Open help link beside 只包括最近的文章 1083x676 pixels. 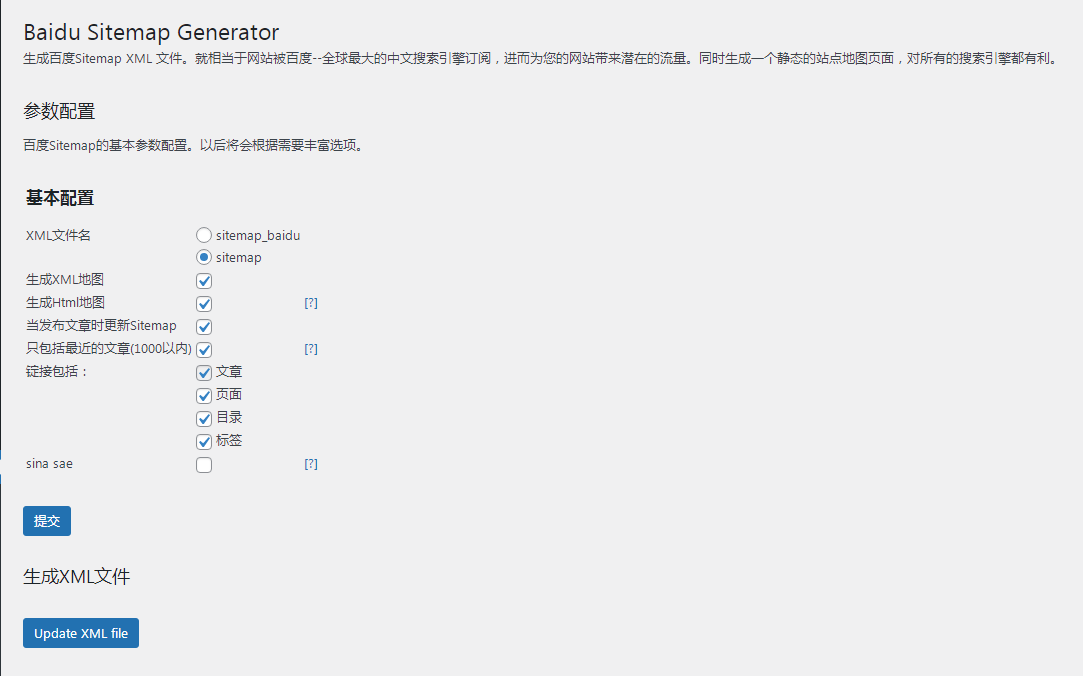[x=311, y=349]
